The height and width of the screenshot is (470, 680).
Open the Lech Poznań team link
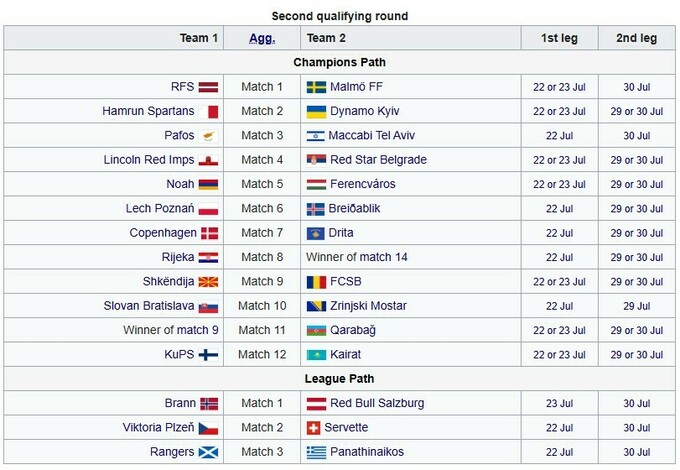tap(160, 208)
